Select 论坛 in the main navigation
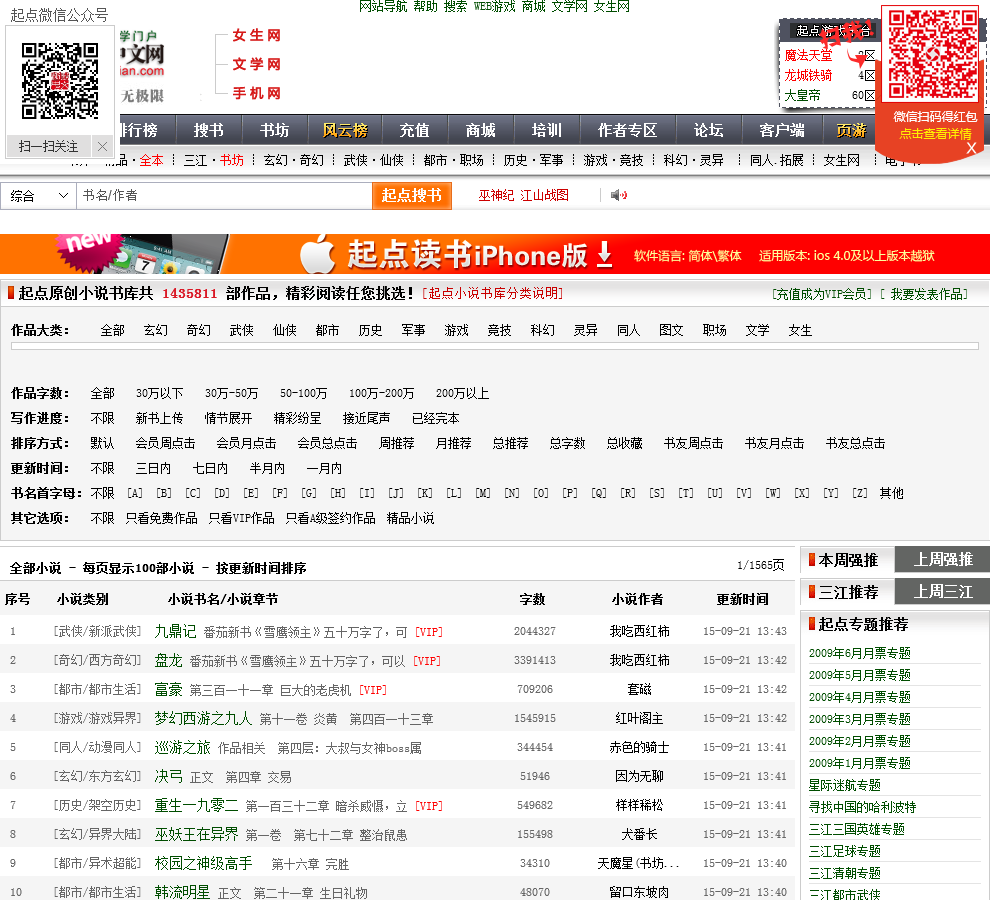 708,131
